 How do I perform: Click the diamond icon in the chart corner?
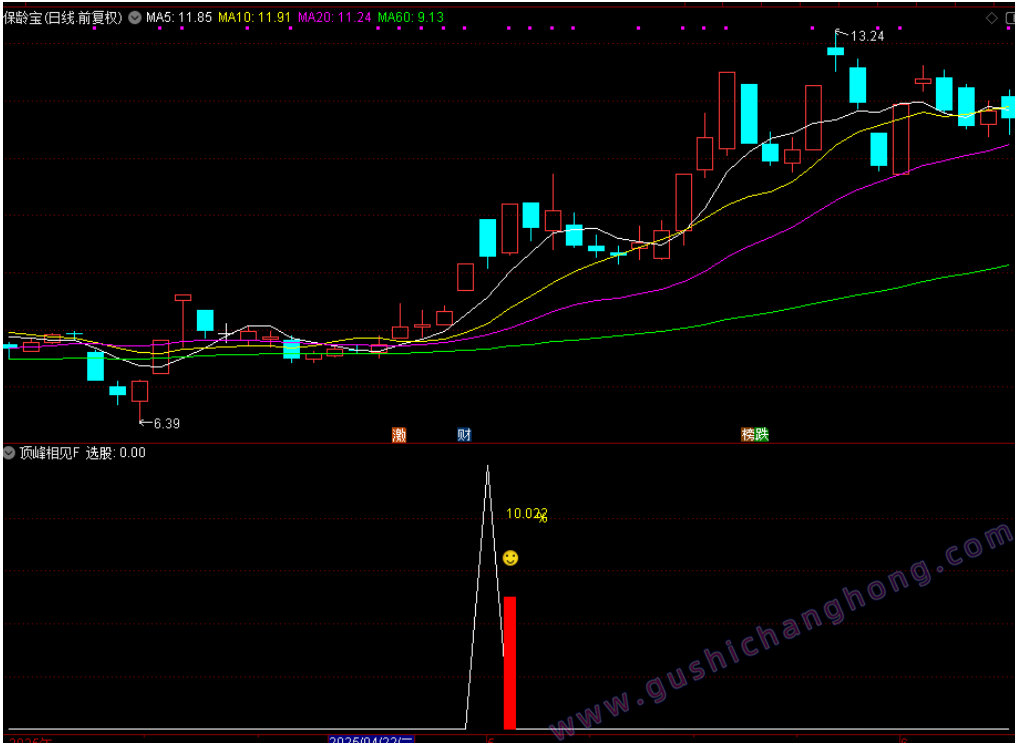coord(992,18)
